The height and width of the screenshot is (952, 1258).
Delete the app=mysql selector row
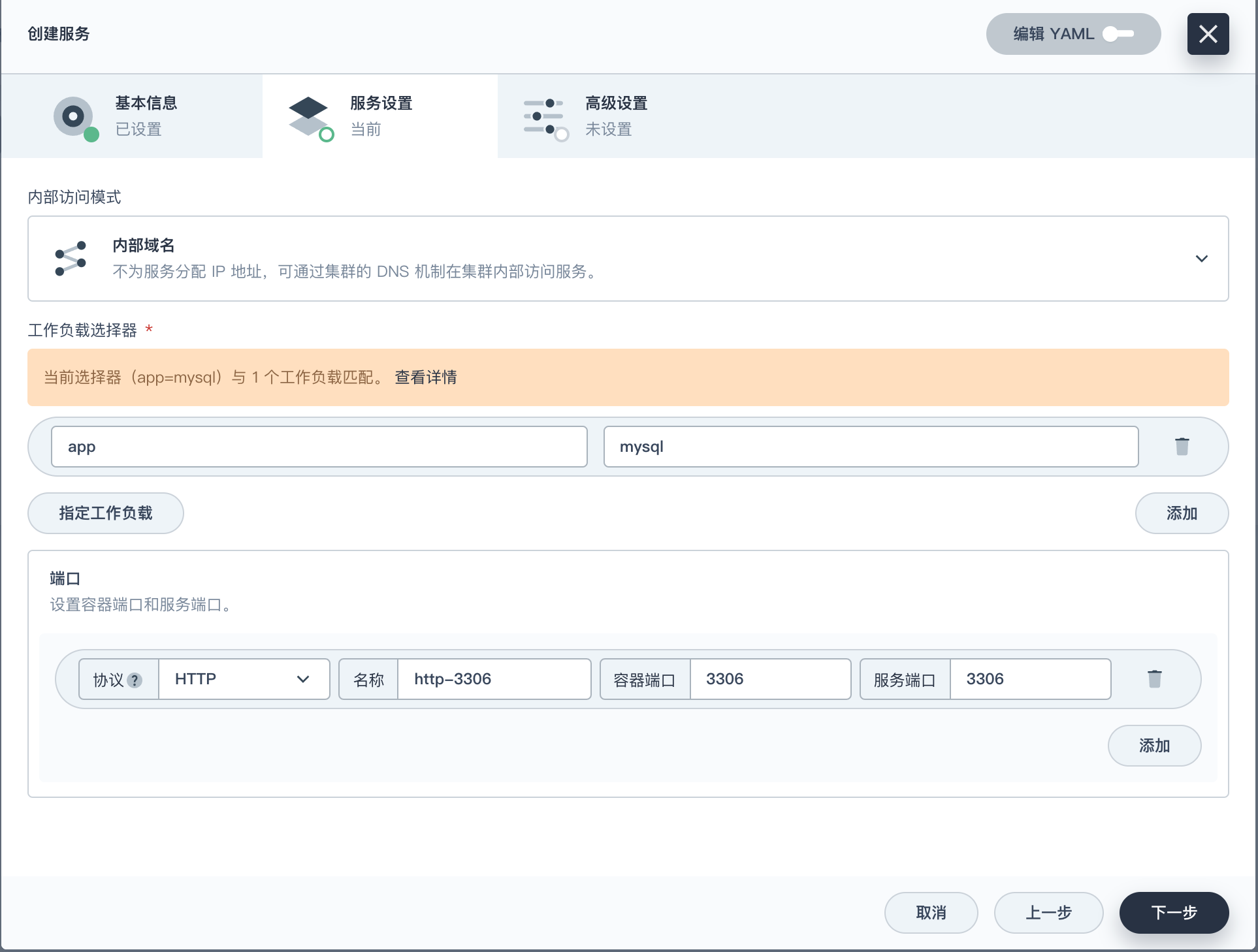click(x=1182, y=447)
